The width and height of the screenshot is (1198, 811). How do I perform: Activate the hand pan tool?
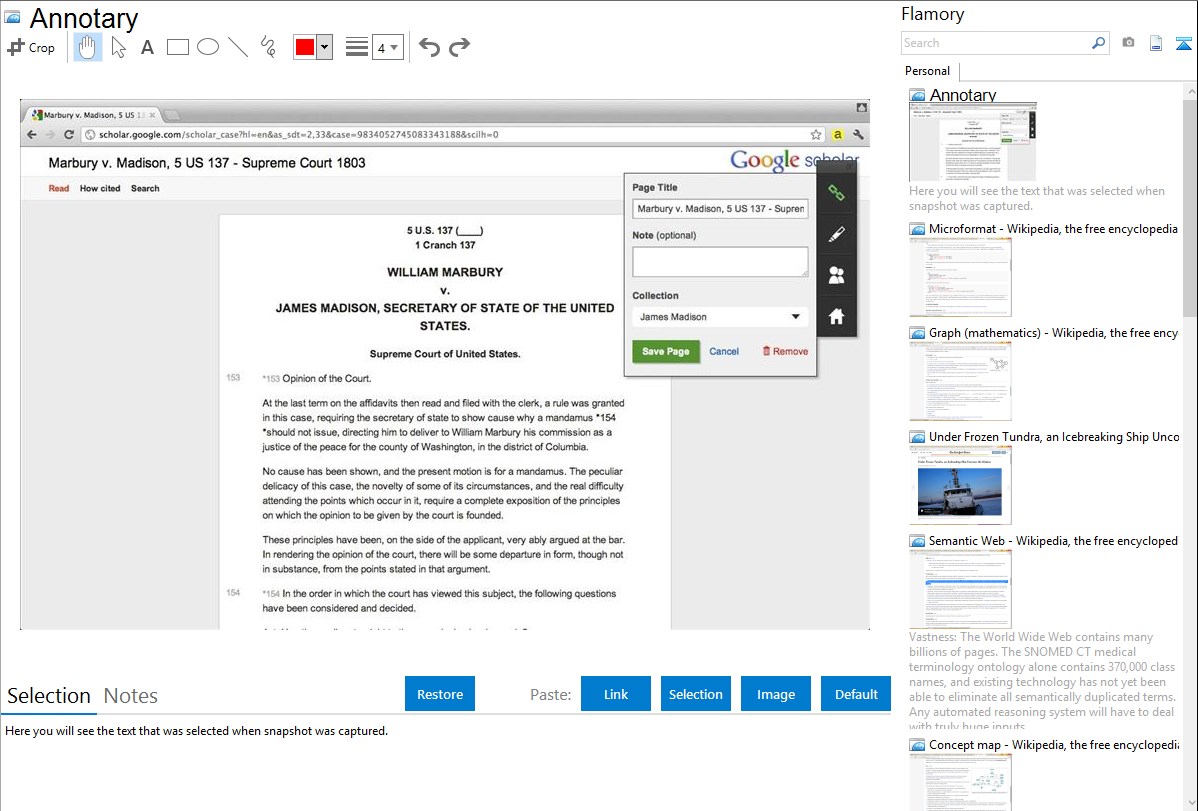87,47
